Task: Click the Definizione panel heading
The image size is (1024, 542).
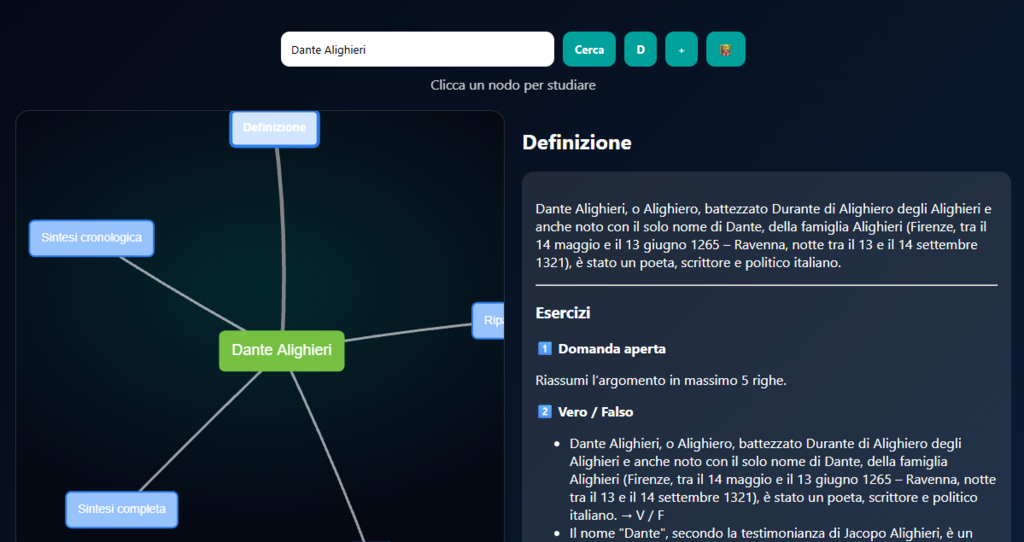Action: click(576, 142)
